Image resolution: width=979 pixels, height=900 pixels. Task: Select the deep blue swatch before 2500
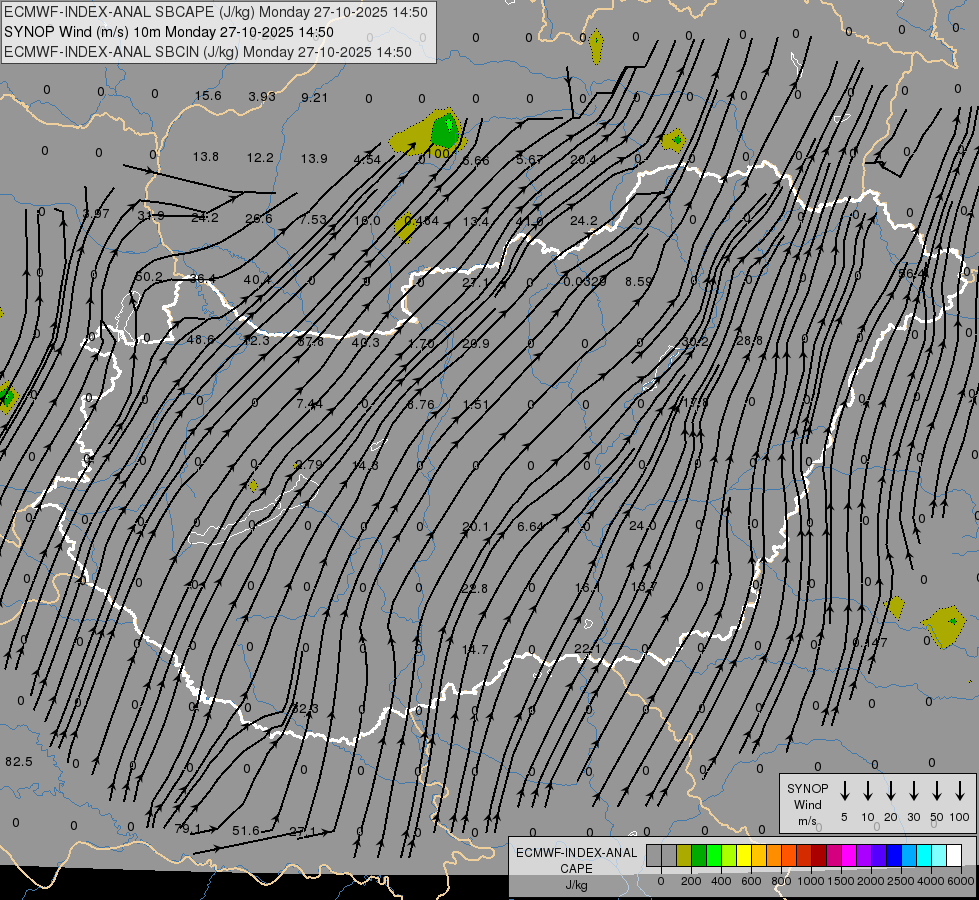893,856
